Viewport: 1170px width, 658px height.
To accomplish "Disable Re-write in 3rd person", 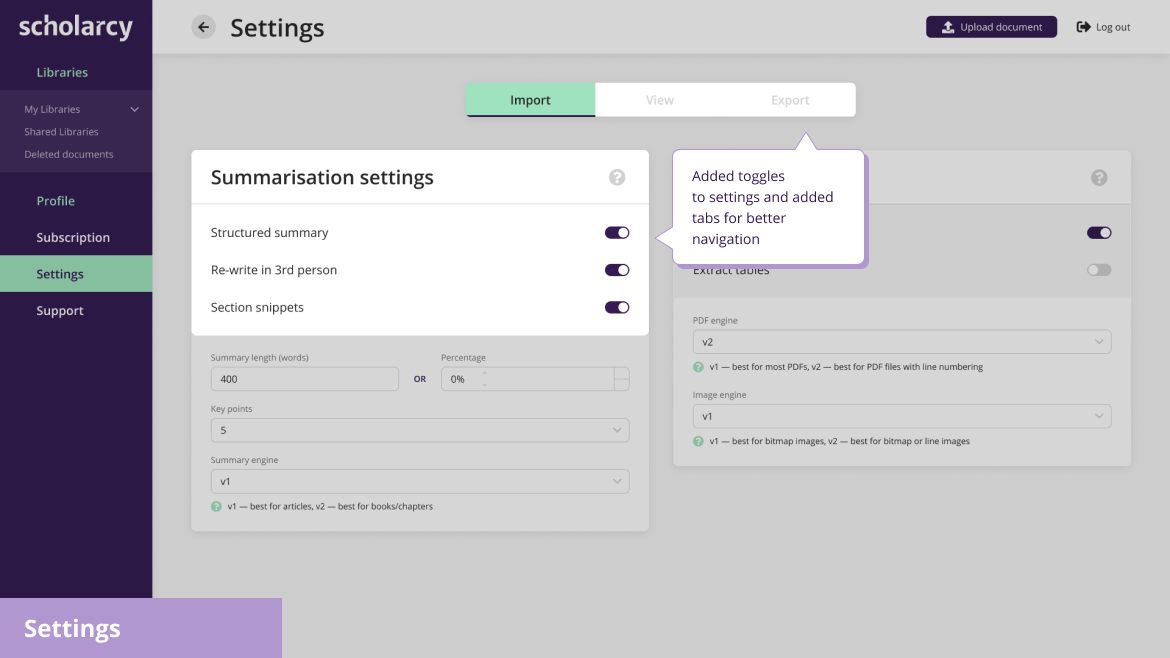I will click(616, 270).
